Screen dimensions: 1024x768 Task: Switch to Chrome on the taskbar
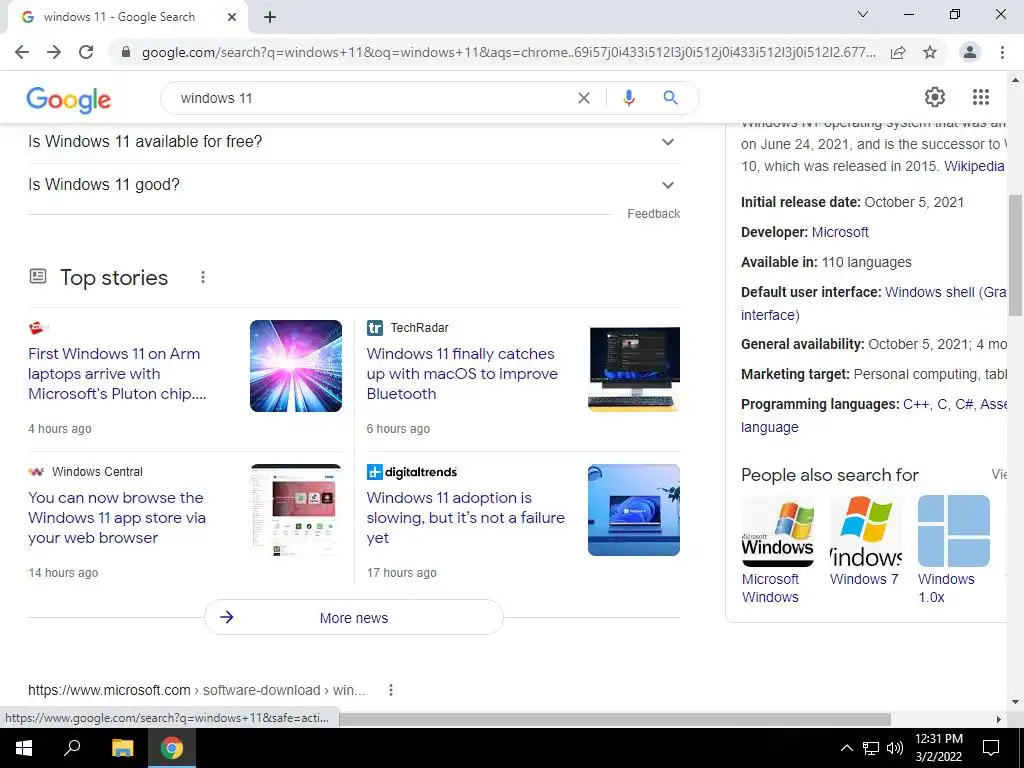click(x=172, y=748)
